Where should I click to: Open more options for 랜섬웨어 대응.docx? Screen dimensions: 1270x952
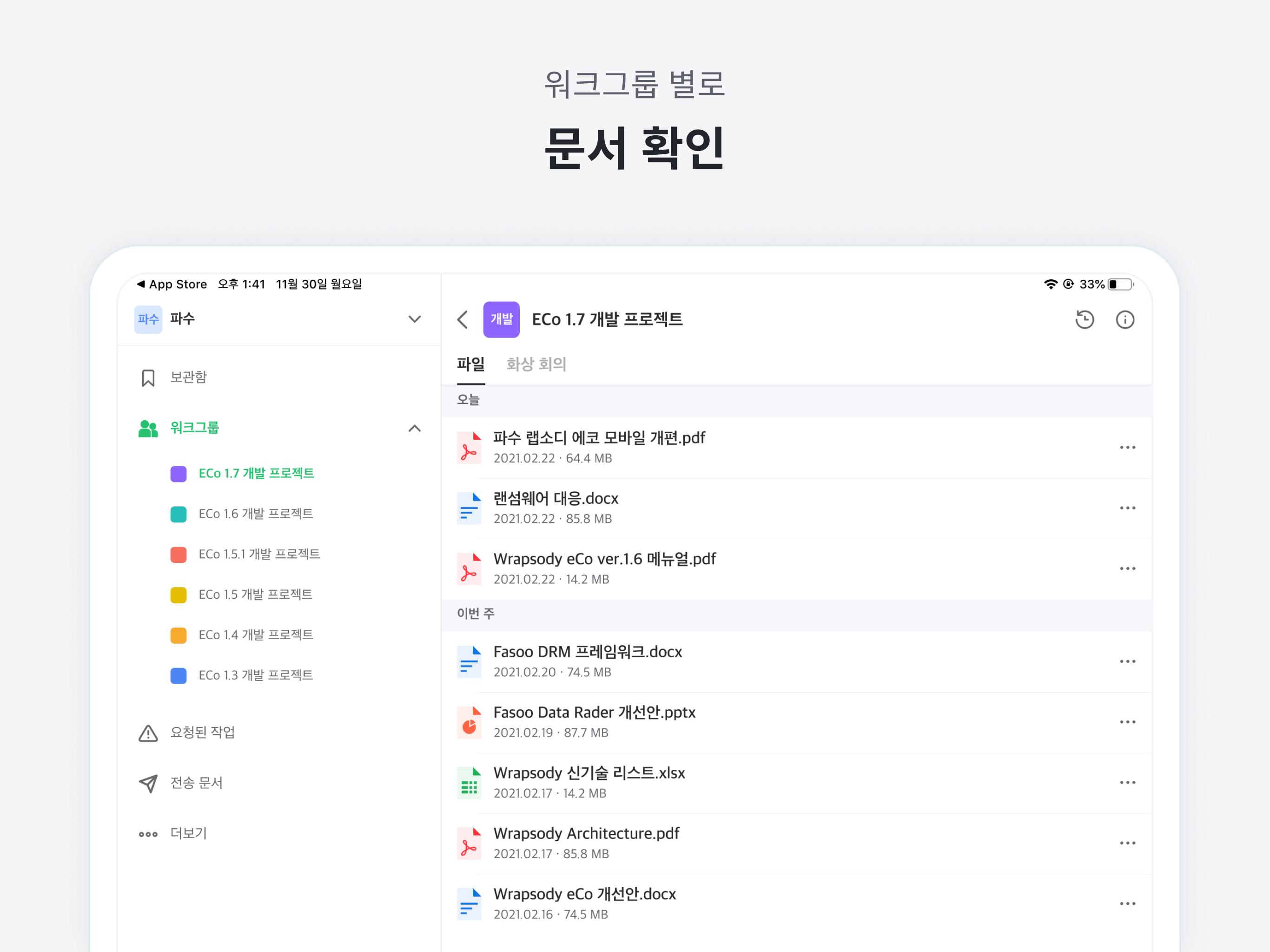click(x=1128, y=508)
